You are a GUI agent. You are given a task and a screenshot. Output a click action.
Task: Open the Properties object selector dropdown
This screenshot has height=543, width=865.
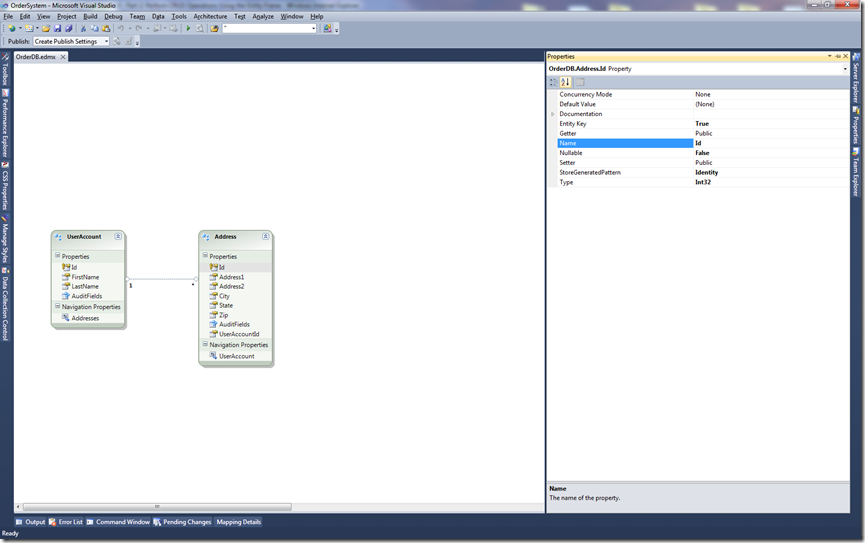845,69
